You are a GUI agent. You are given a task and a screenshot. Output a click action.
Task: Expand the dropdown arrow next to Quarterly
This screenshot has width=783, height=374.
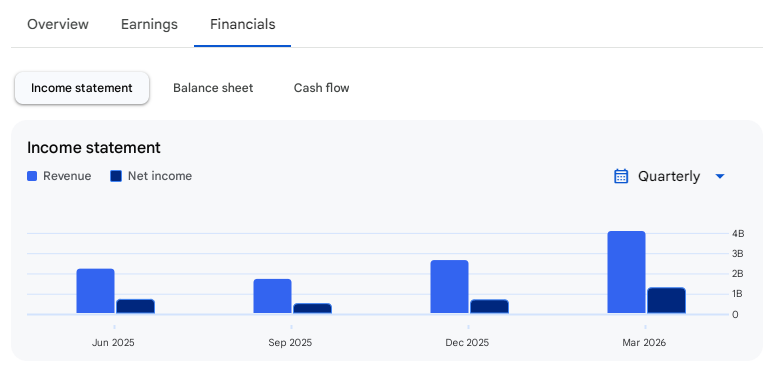[720, 176]
